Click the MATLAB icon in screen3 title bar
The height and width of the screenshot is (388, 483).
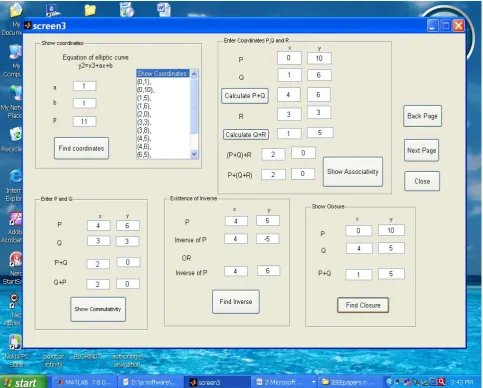tap(28, 26)
